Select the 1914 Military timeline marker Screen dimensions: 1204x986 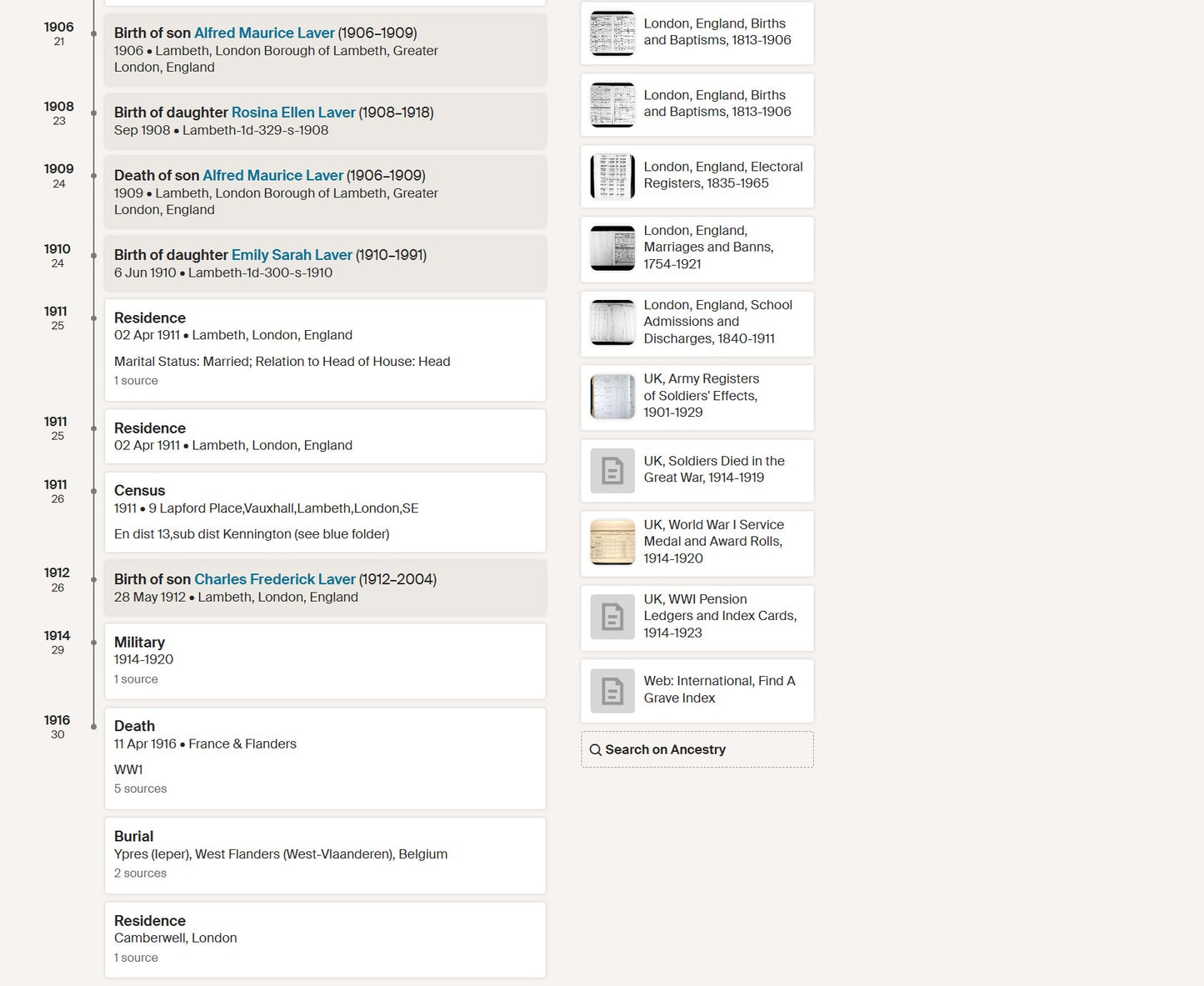(94, 643)
